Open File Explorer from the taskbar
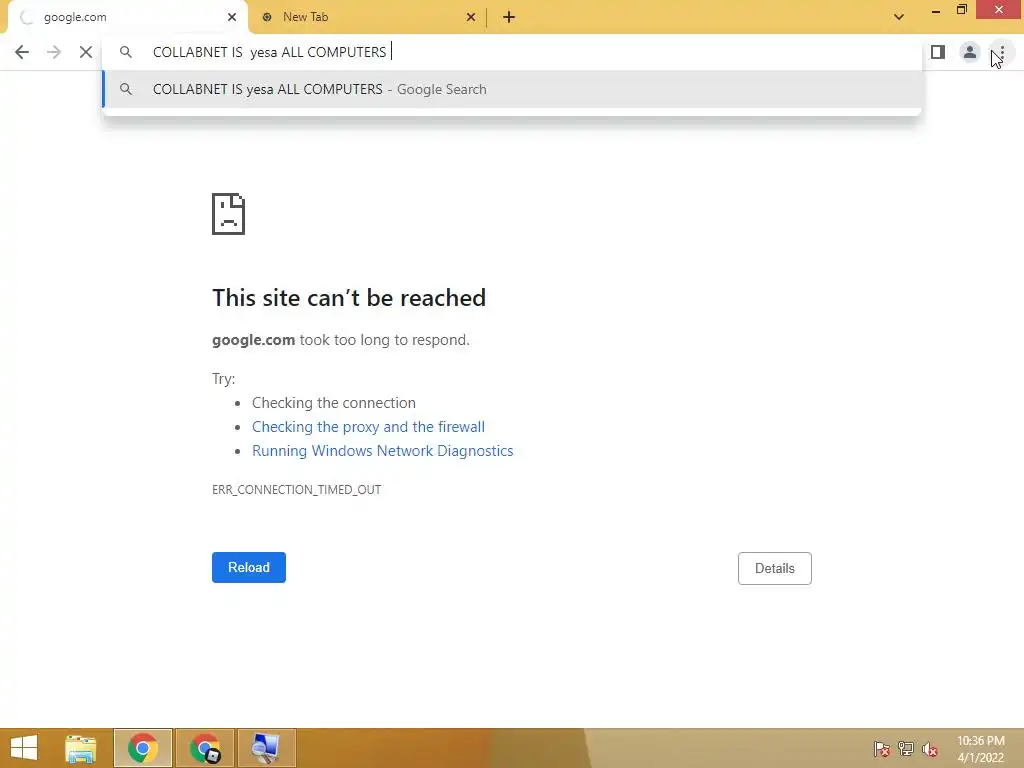The height and width of the screenshot is (768, 1024). click(x=81, y=748)
